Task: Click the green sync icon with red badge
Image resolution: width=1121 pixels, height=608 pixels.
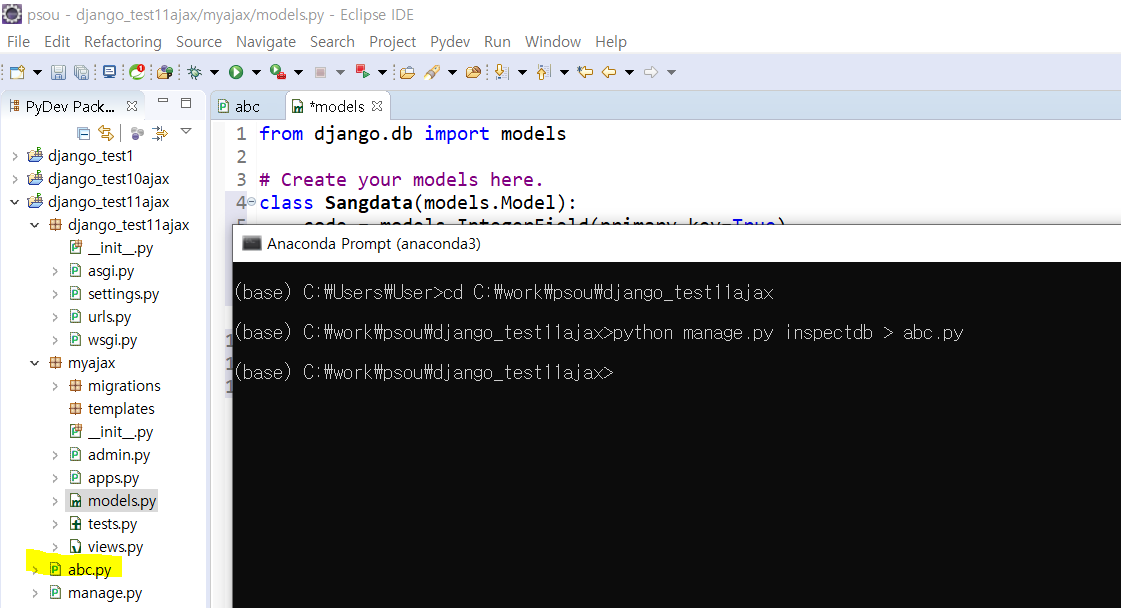Action: [x=137, y=72]
